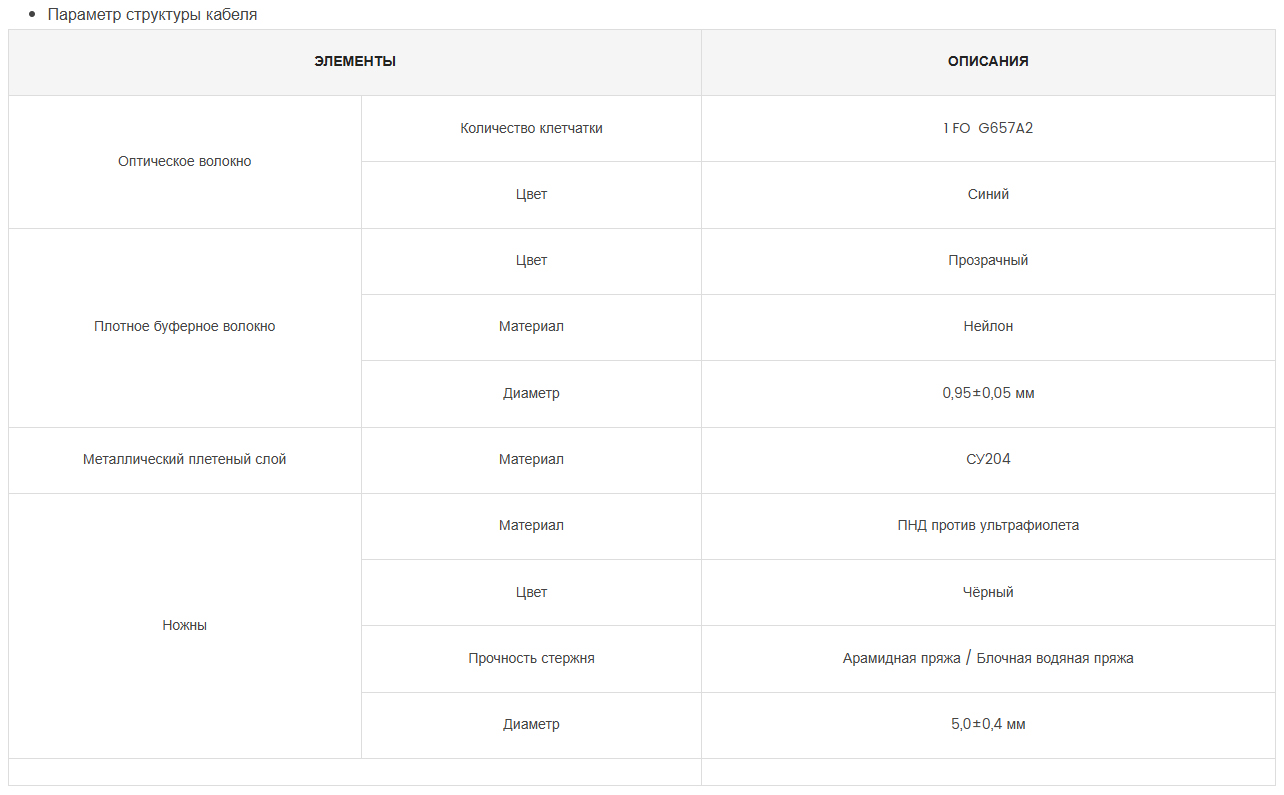1284x795 pixels.
Task: Select the Металлический плетеный слой cell
Action: click(x=185, y=460)
